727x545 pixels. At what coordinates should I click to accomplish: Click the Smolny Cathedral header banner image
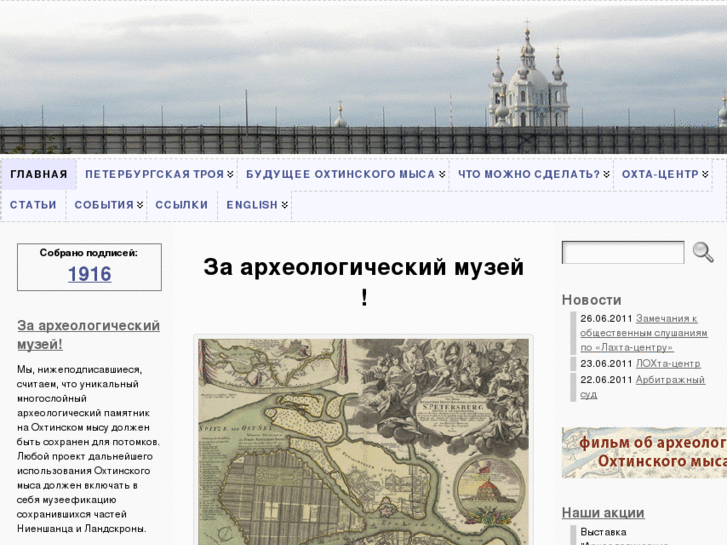(363, 77)
